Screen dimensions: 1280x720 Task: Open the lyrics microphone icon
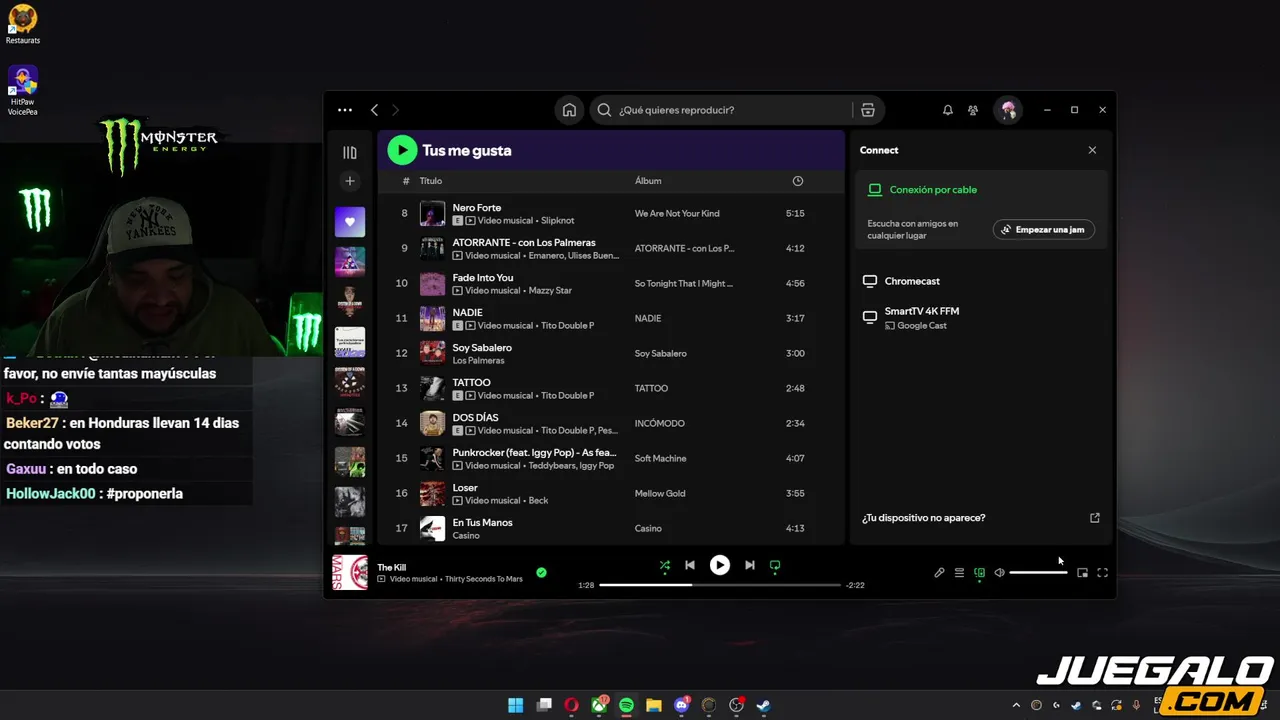(939, 573)
